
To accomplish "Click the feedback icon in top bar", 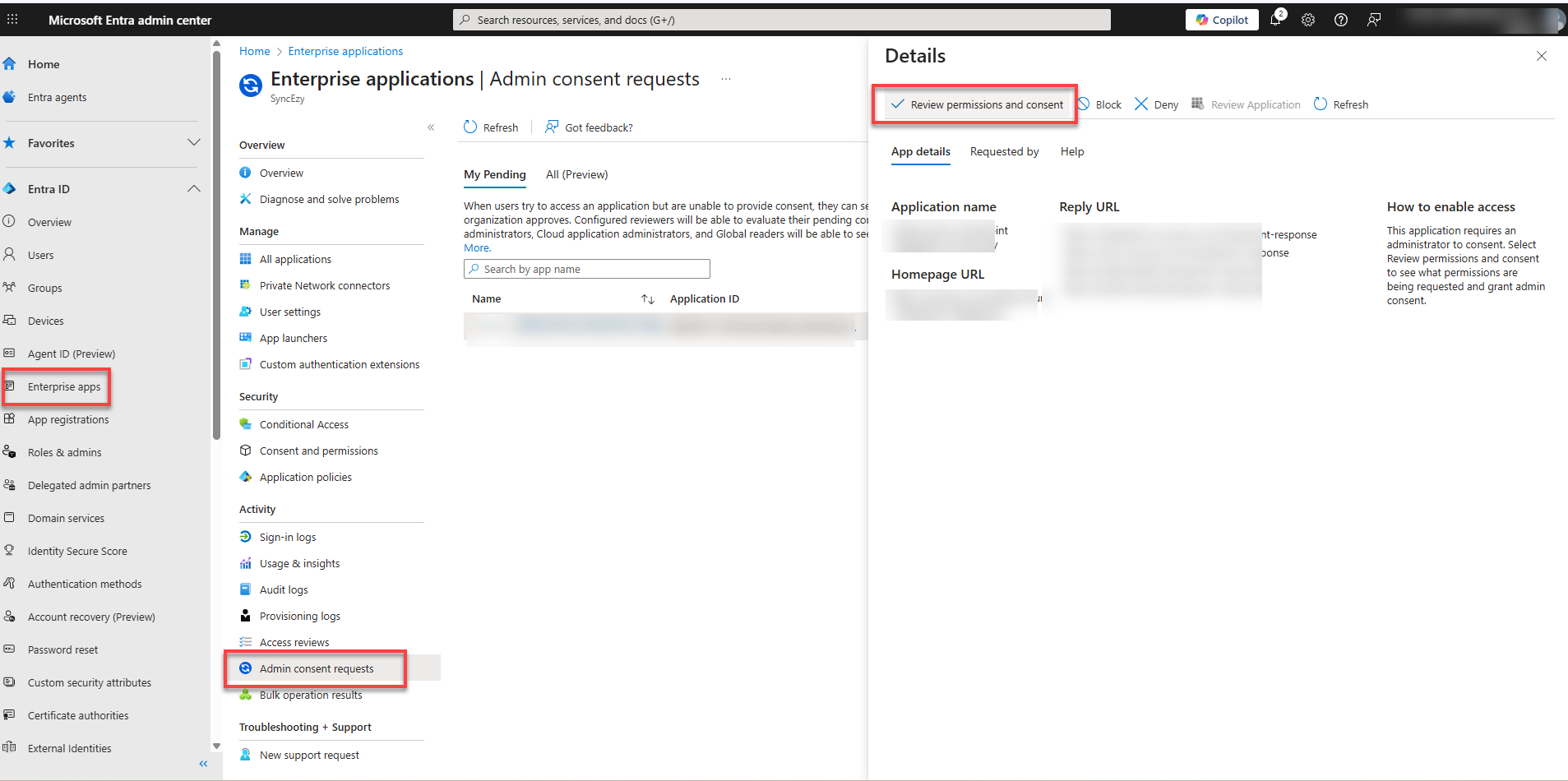I will [1374, 20].
